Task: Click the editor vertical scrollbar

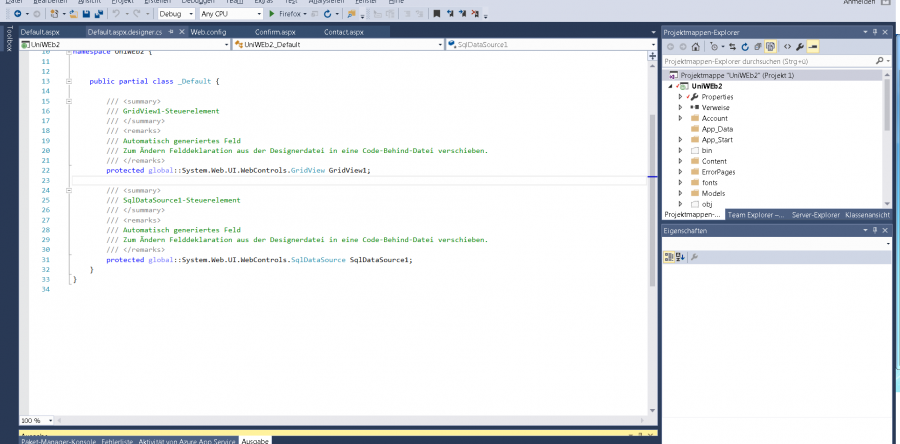Action: (x=652, y=201)
